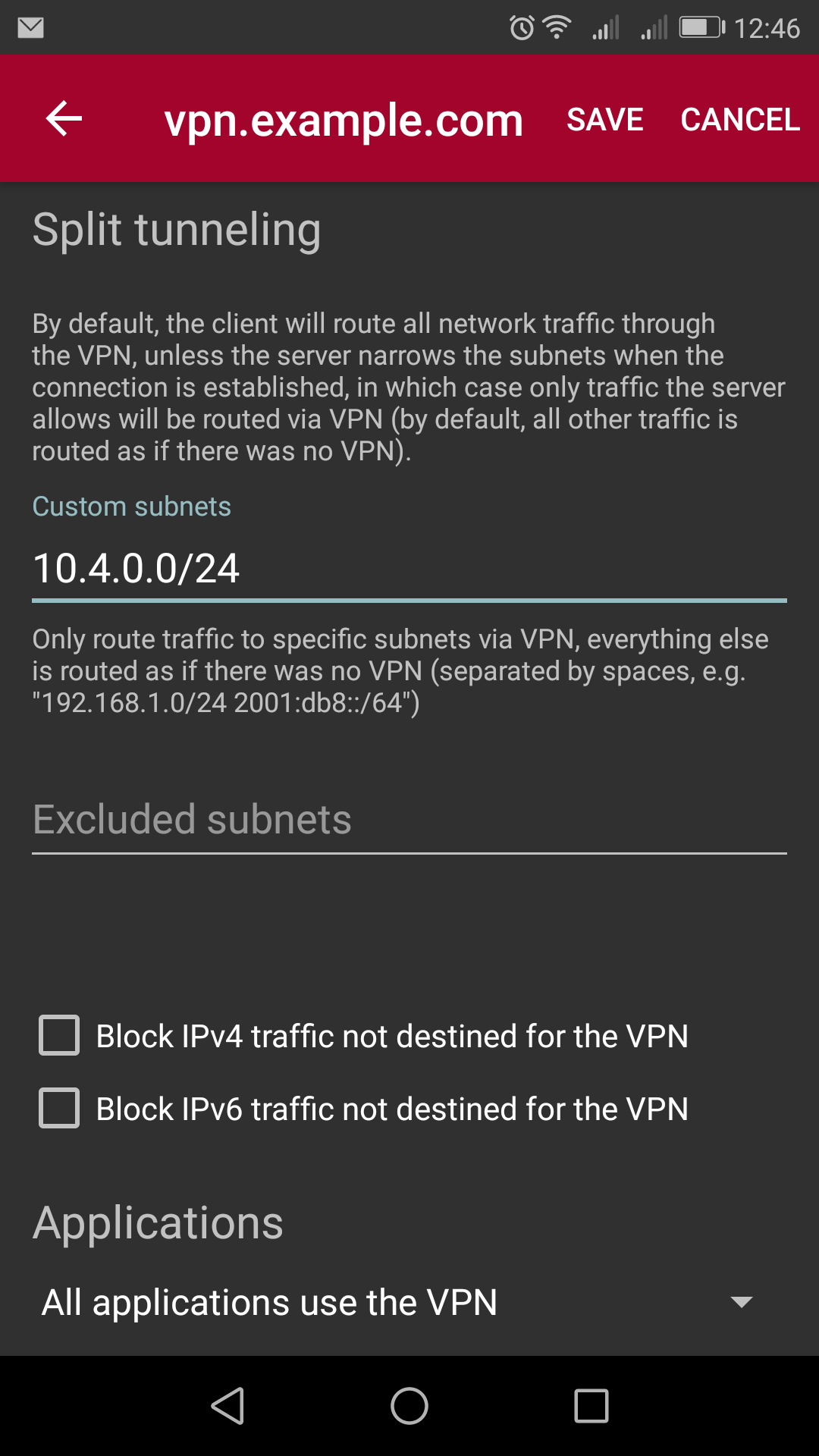The width and height of the screenshot is (819, 1456).
Task: Tap the alarm clock status icon
Action: click(x=522, y=28)
